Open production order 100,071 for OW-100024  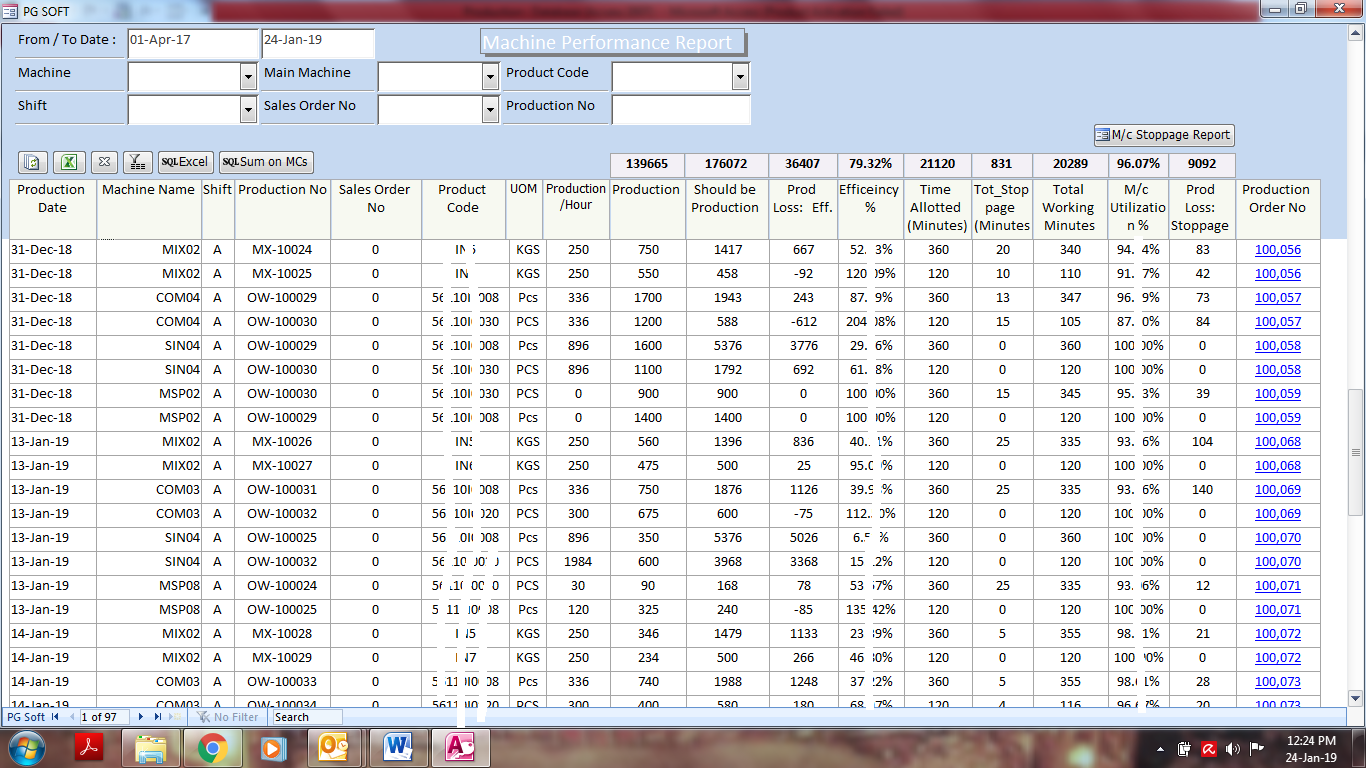click(x=1278, y=586)
